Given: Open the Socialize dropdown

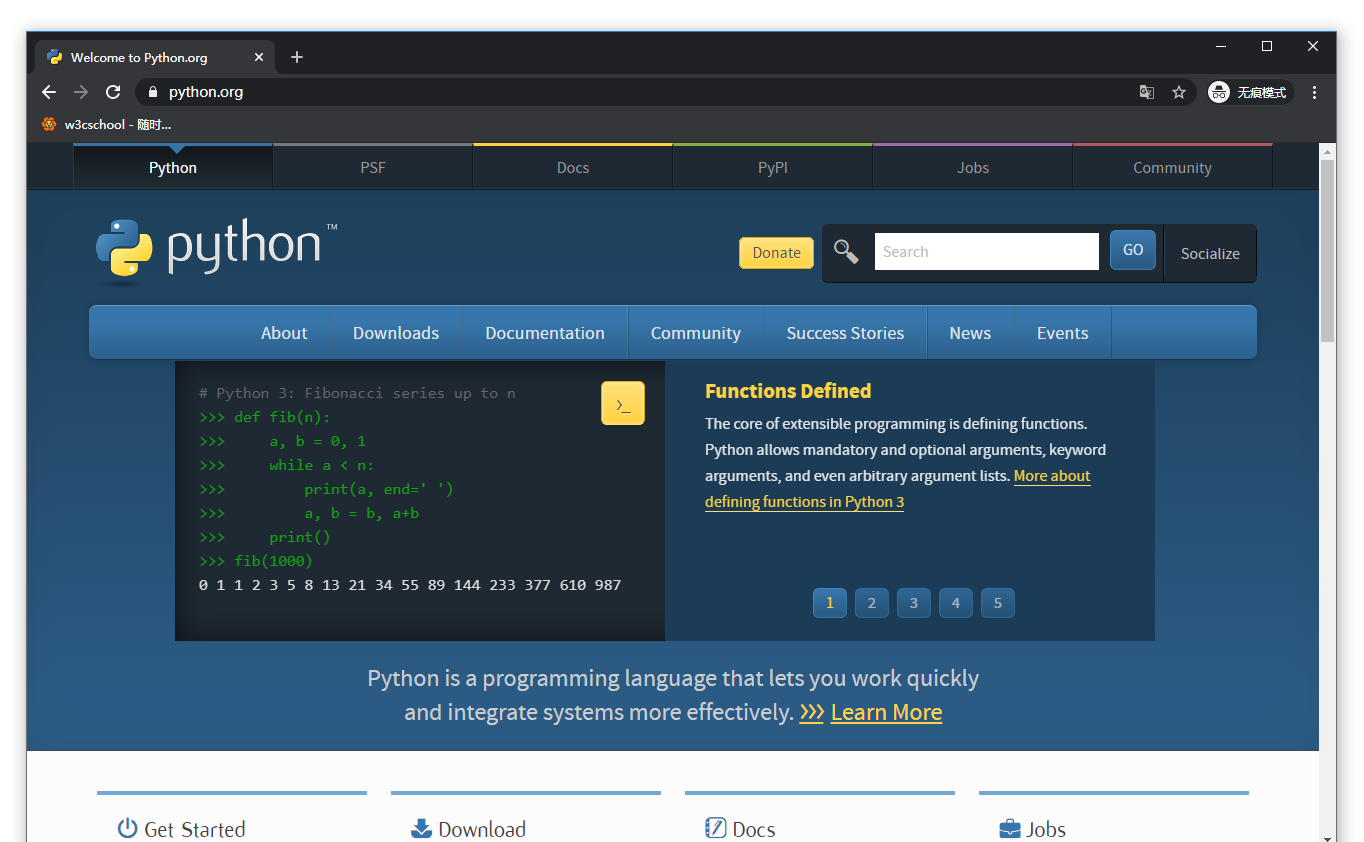Looking at the screenshot, I should click(x=1210, y=253).
